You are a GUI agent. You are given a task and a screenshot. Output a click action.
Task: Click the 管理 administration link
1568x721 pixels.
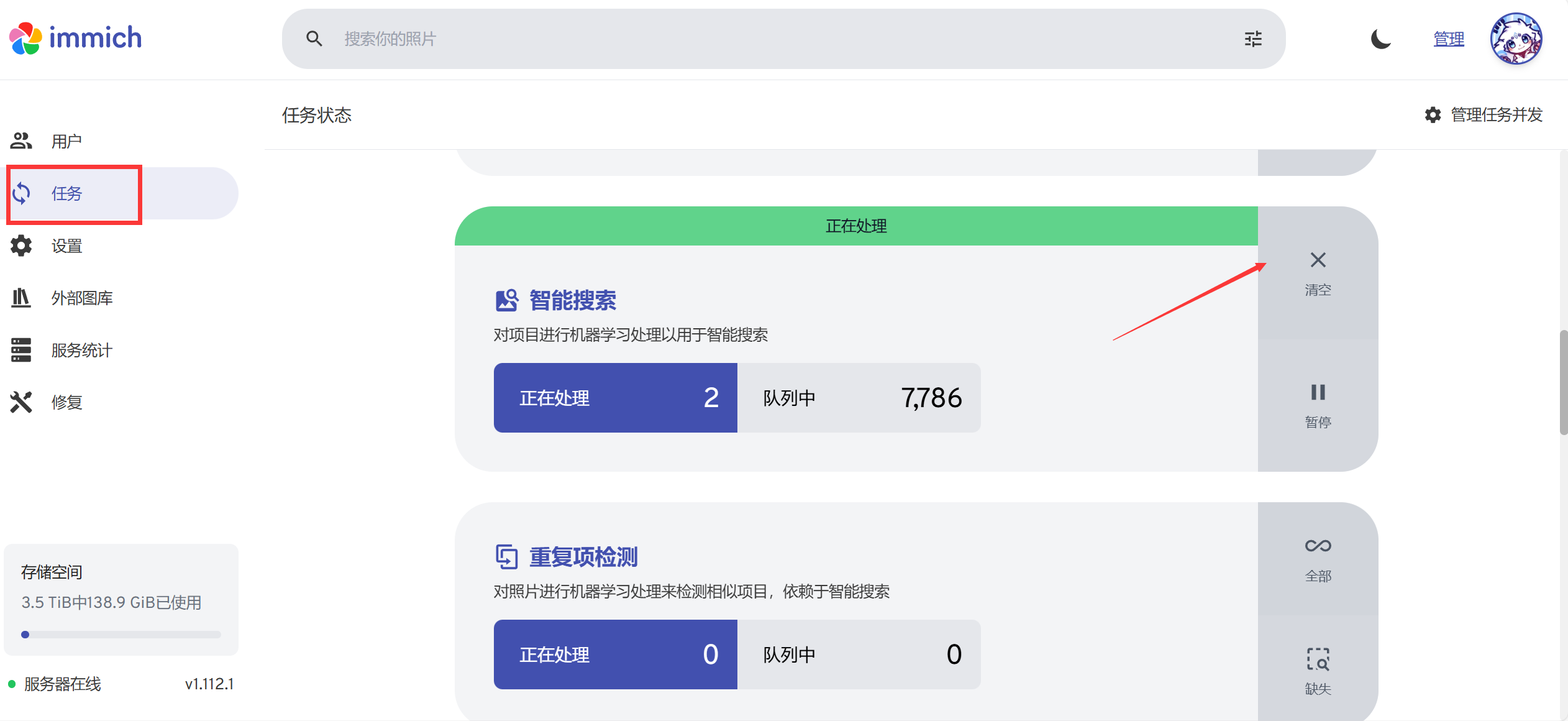pos(1449,39)
